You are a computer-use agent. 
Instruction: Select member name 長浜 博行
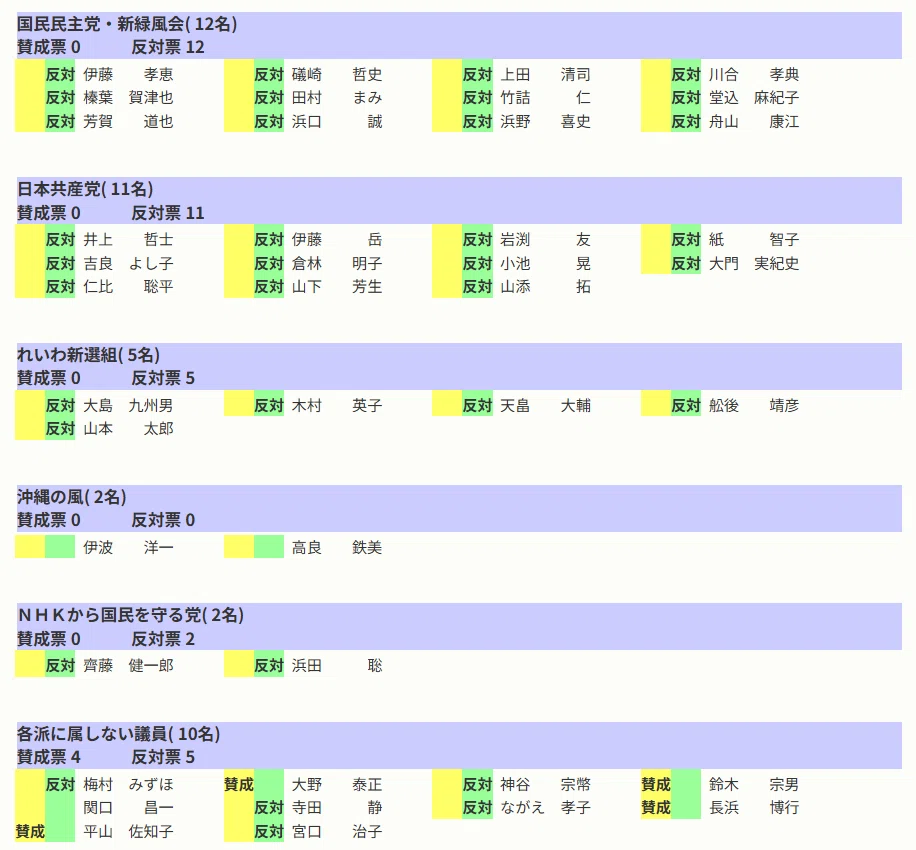tap(754, 807)
